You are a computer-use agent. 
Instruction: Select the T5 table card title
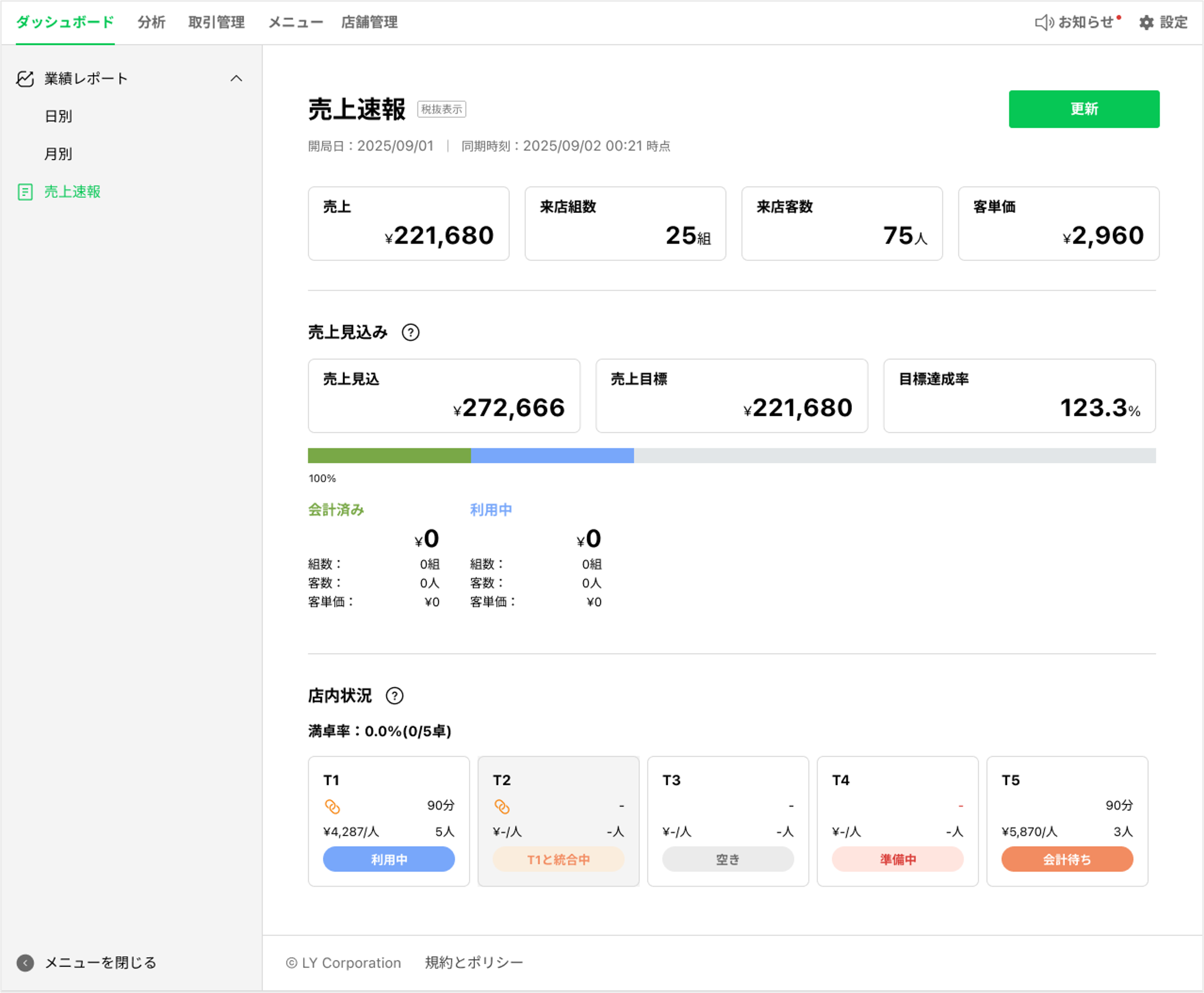(x=1010, y=780)
